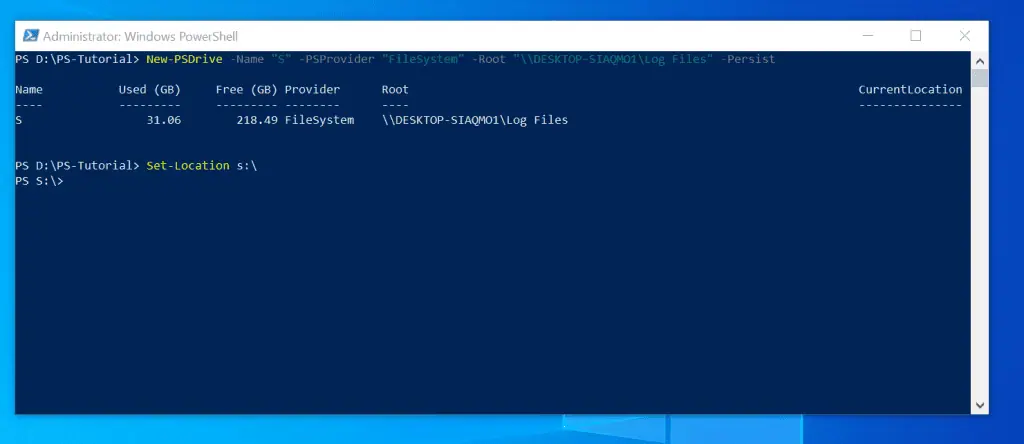Viewport: 1024px width, 444px height.
Task: Click the root path in the output row
Action: click(475, 120)
